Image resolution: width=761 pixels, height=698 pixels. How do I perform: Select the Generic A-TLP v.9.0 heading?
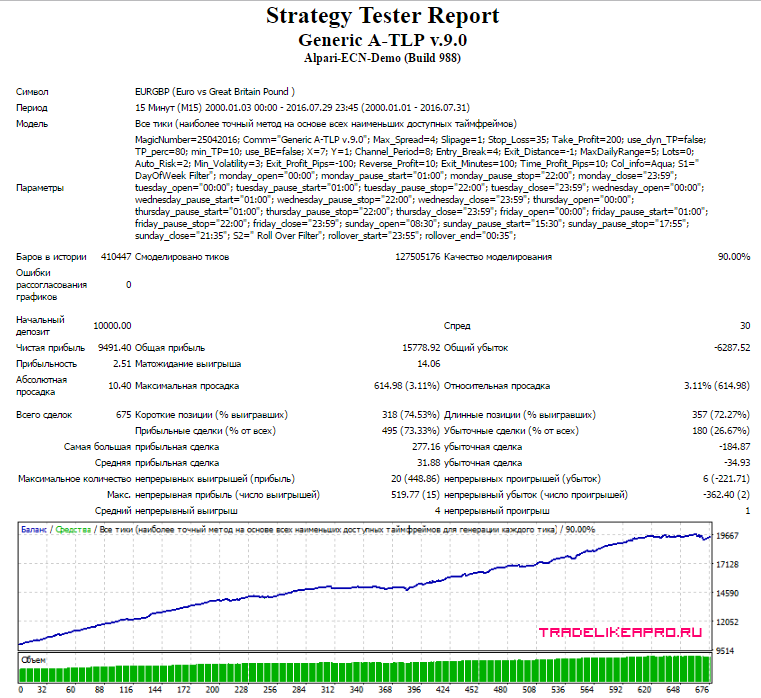pyautogui.click(x=382, y=40)
